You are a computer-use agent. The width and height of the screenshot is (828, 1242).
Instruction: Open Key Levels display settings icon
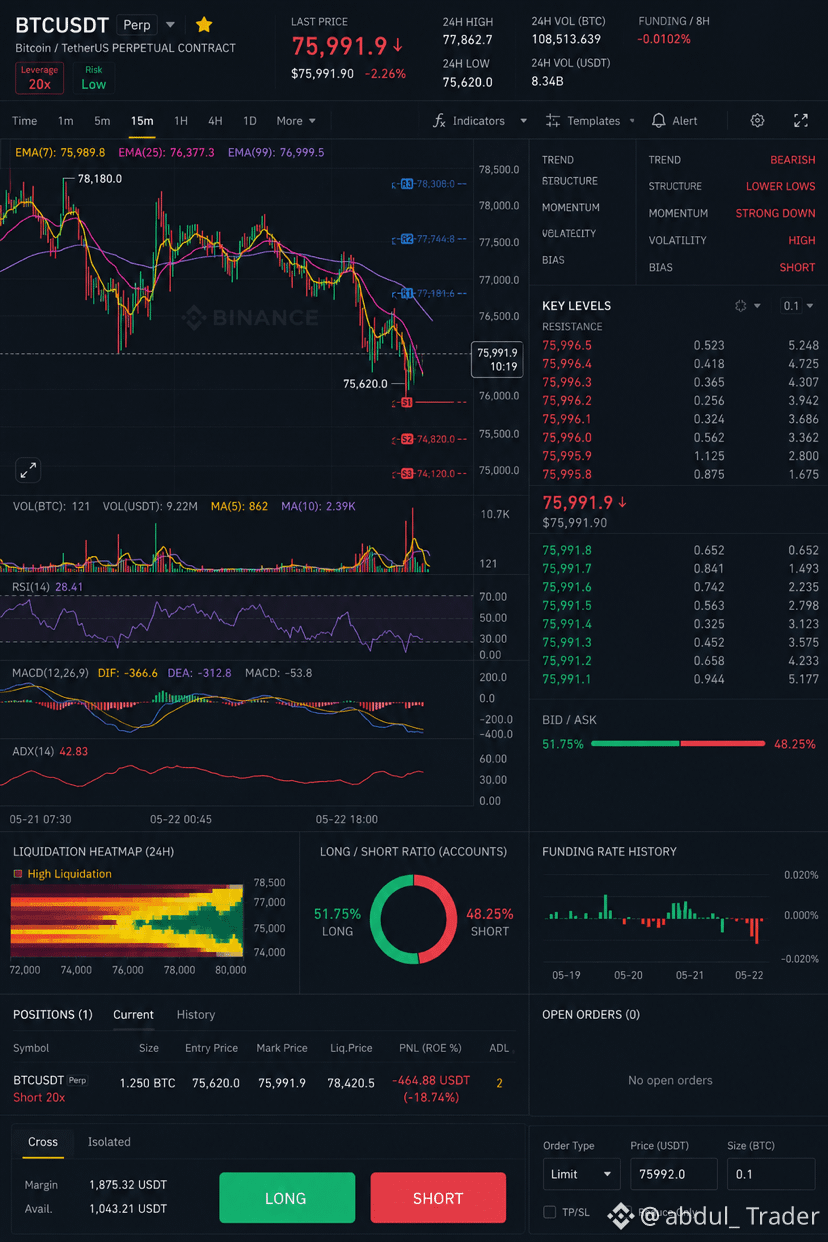[x=741, y=306]
